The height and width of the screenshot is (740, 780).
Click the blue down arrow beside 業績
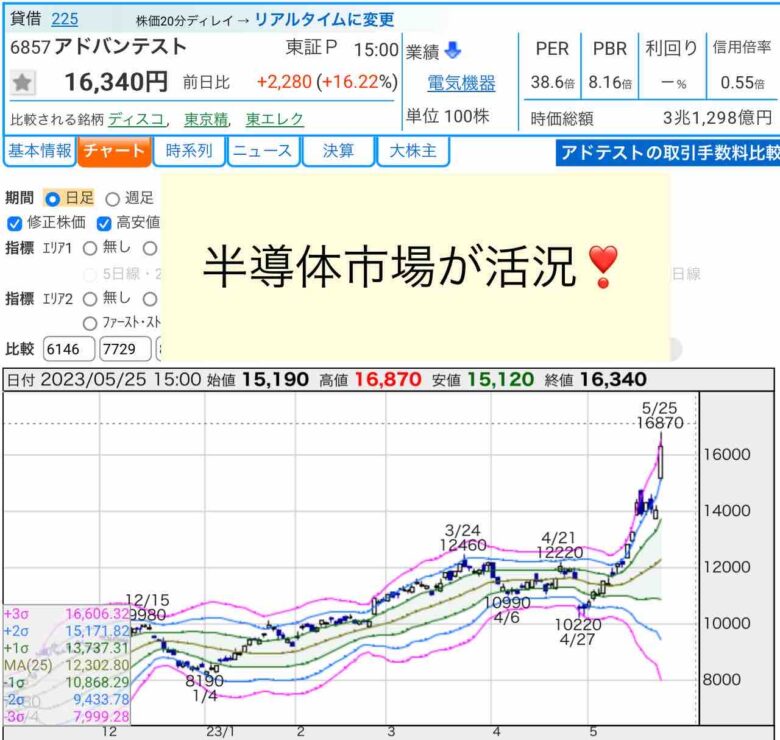(453, 50)
